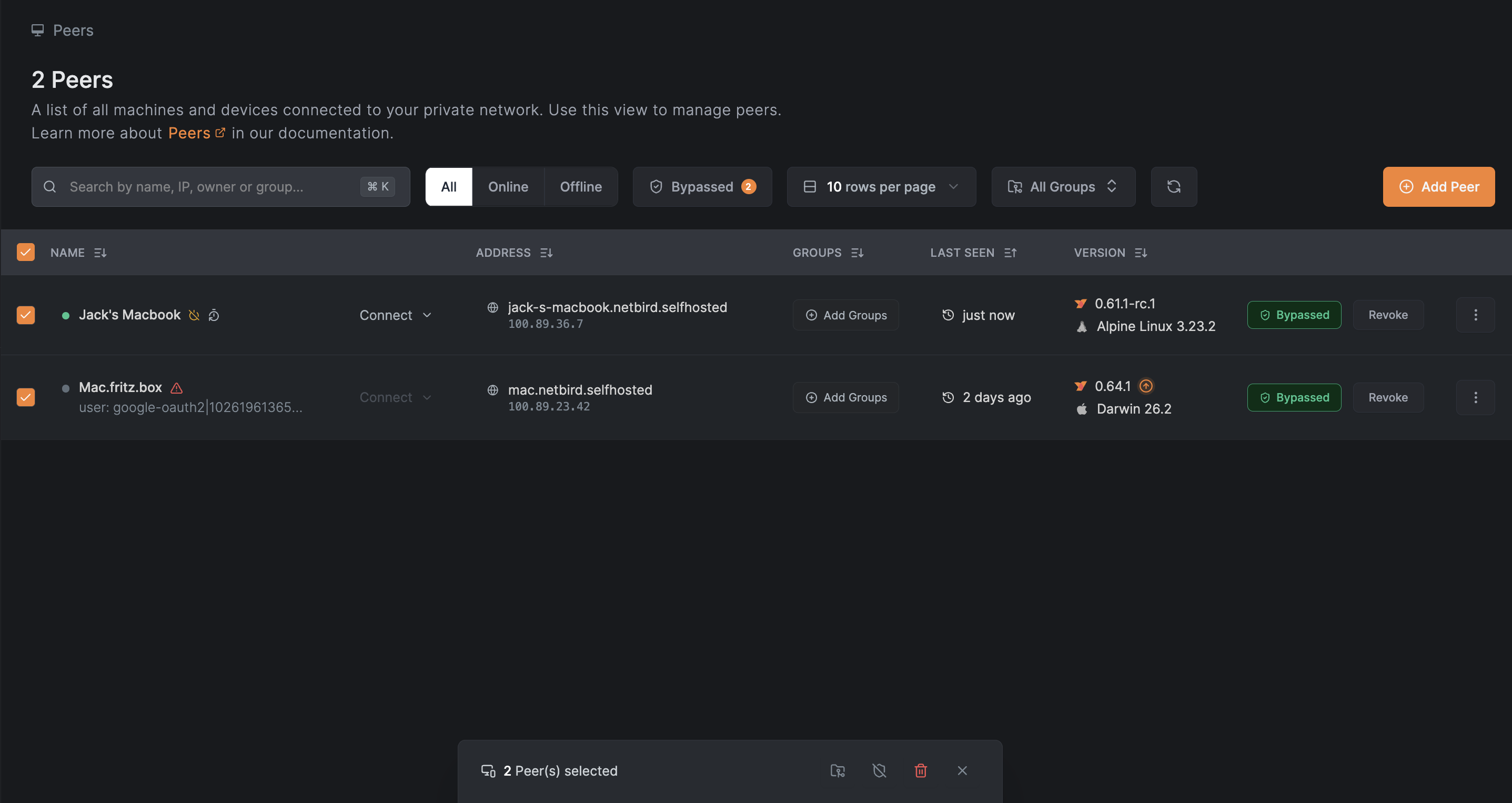Delete selected peers with trash icon
This screenshot has height=803, width=1512.
(920, 771)
